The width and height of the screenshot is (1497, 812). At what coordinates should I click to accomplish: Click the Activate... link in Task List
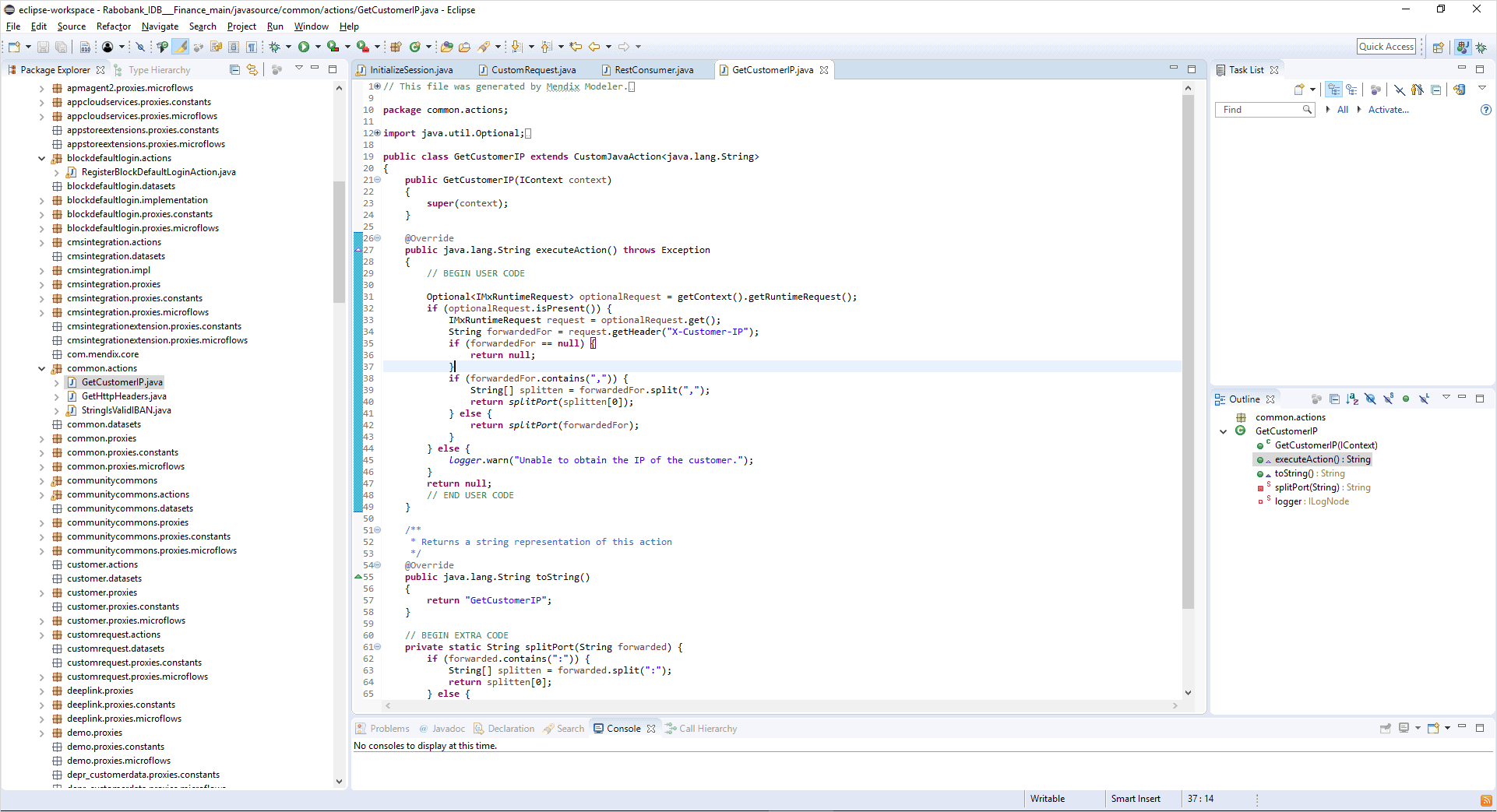tap(1388, 110)
